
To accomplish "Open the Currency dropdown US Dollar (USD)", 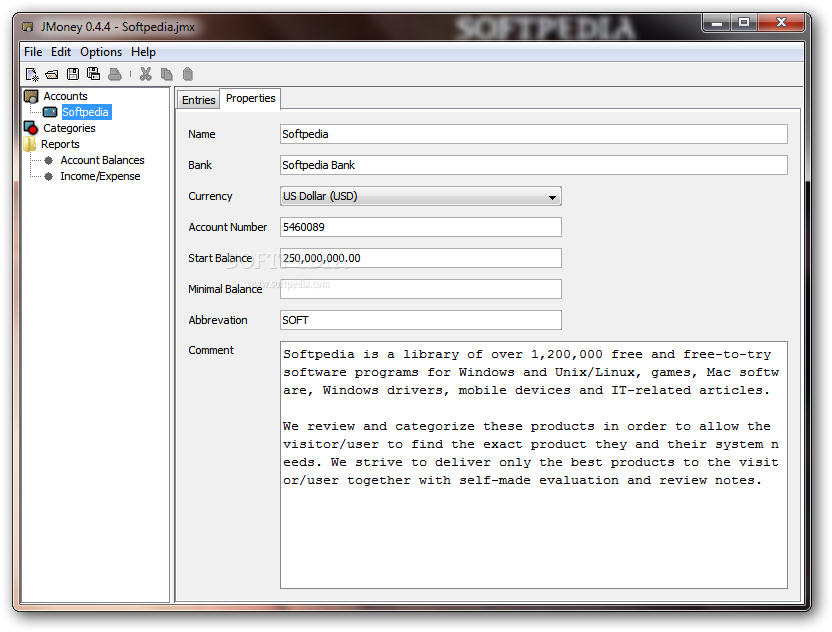I will point(420,196).
